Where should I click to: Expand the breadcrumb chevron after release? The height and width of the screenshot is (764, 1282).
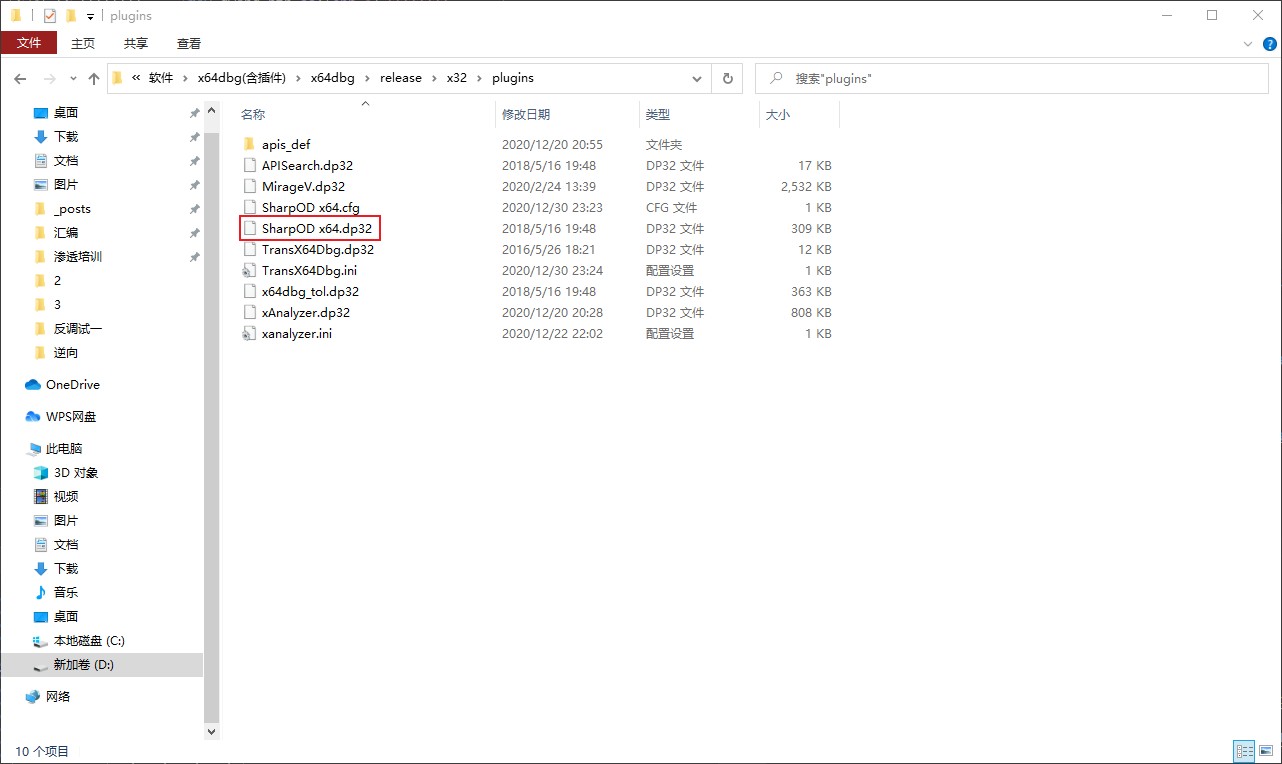[434, 78]
